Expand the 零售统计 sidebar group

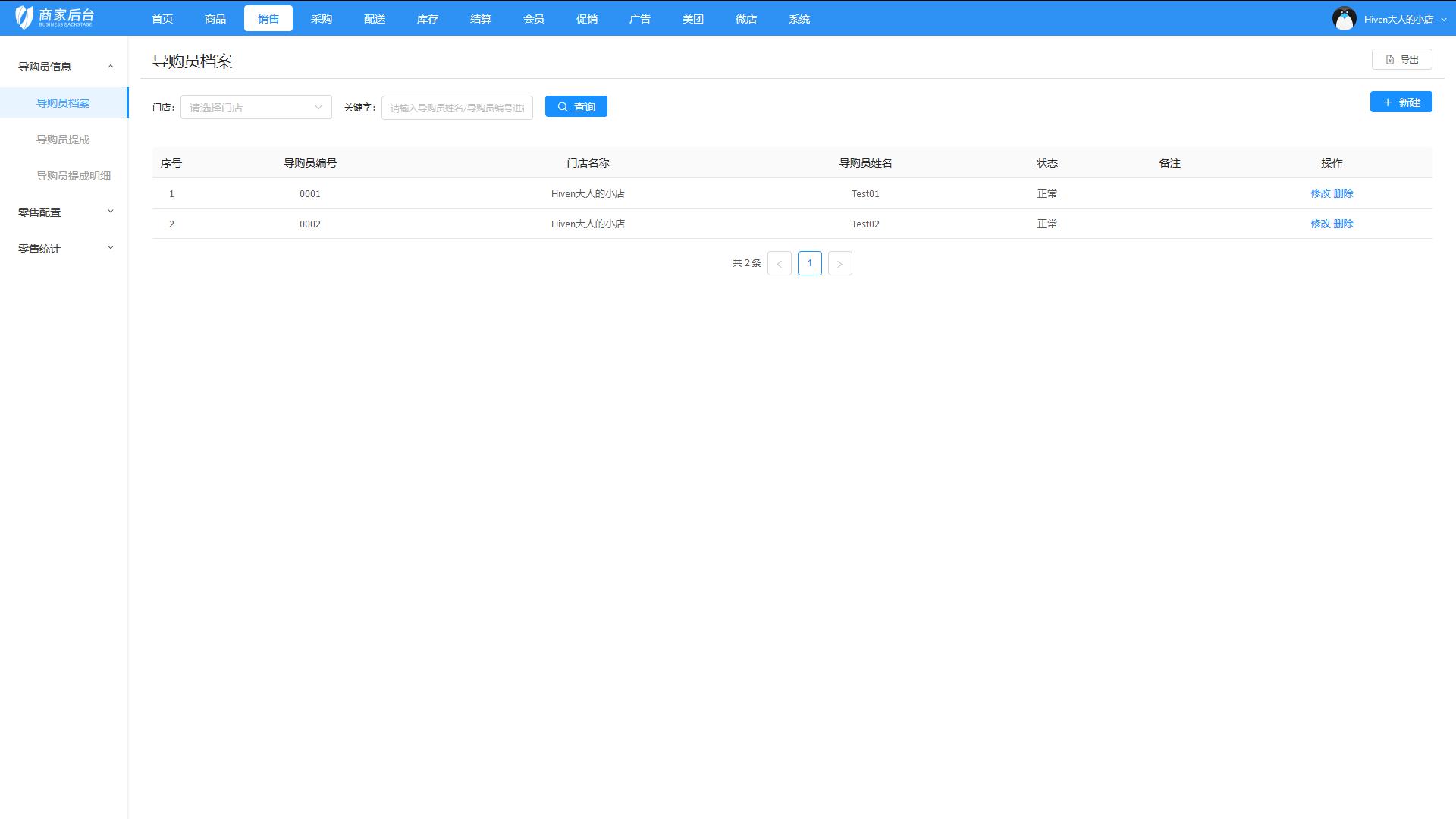click(64, 249)
